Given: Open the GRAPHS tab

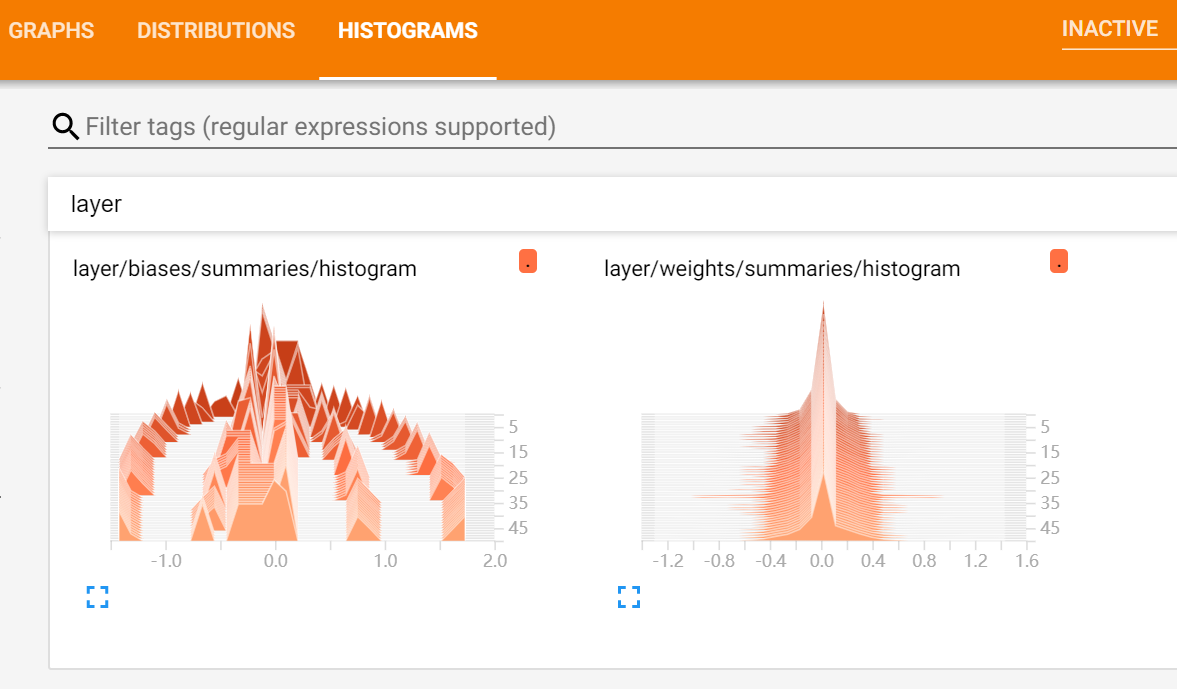Looking at the screenshot, I should click(x=51, y=31).
